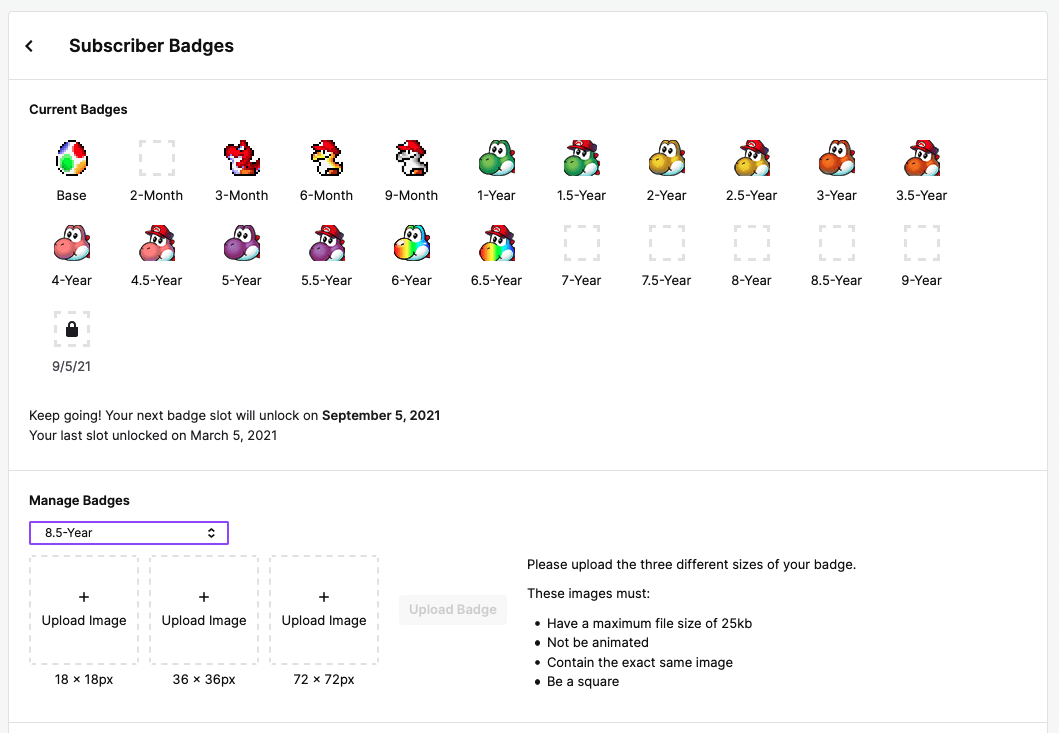Click the 6-Month yellow Yoshi badge
The image size is (1059, 733).
326,157
